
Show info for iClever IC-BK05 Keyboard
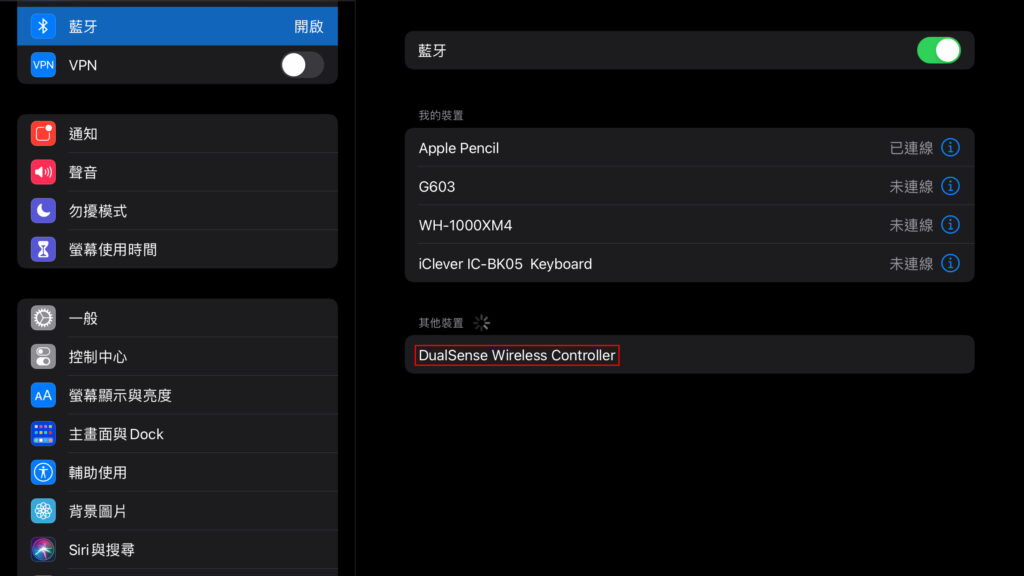(950, 263)
